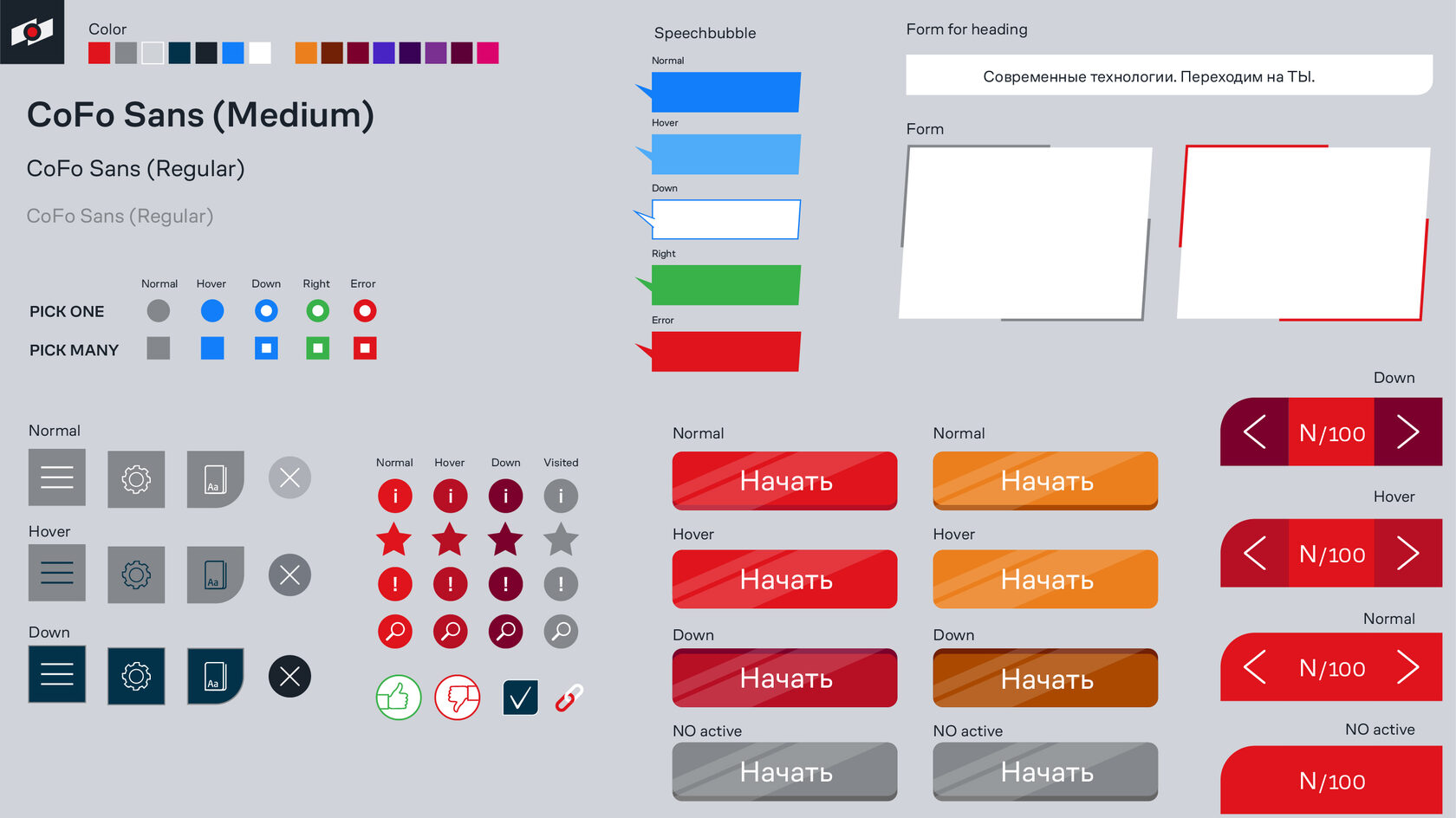Click the green thumbs up icon
1456x818 pixels.
tap(399, 698)
